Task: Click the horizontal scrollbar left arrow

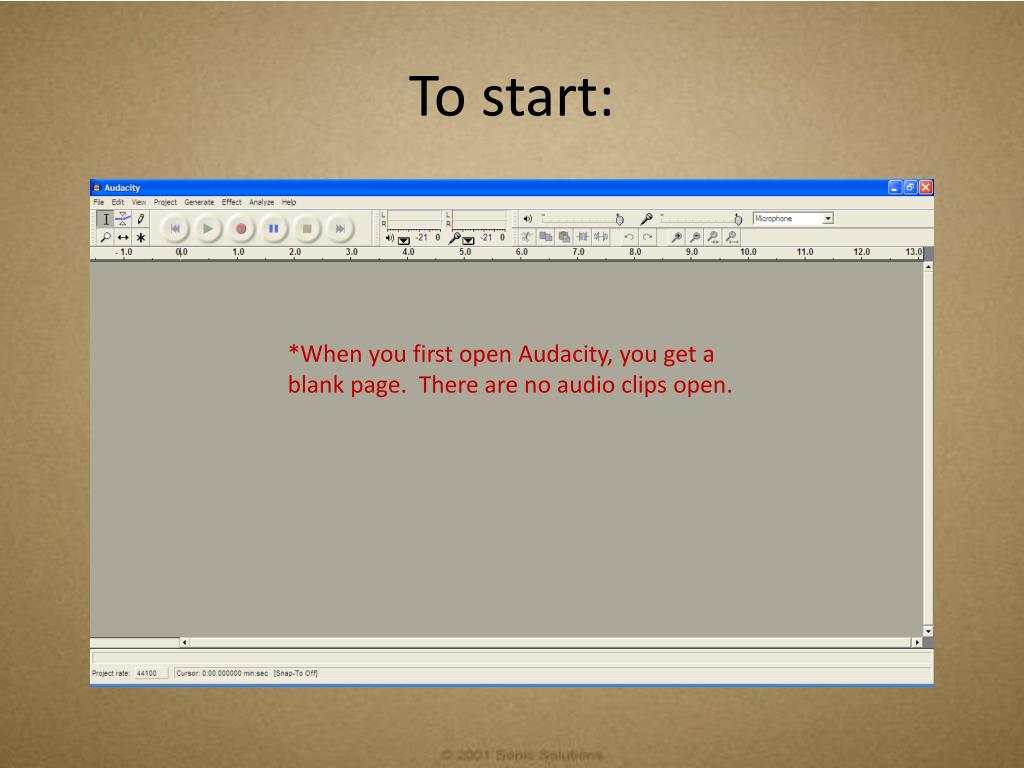Action: [x=184, y=643]
